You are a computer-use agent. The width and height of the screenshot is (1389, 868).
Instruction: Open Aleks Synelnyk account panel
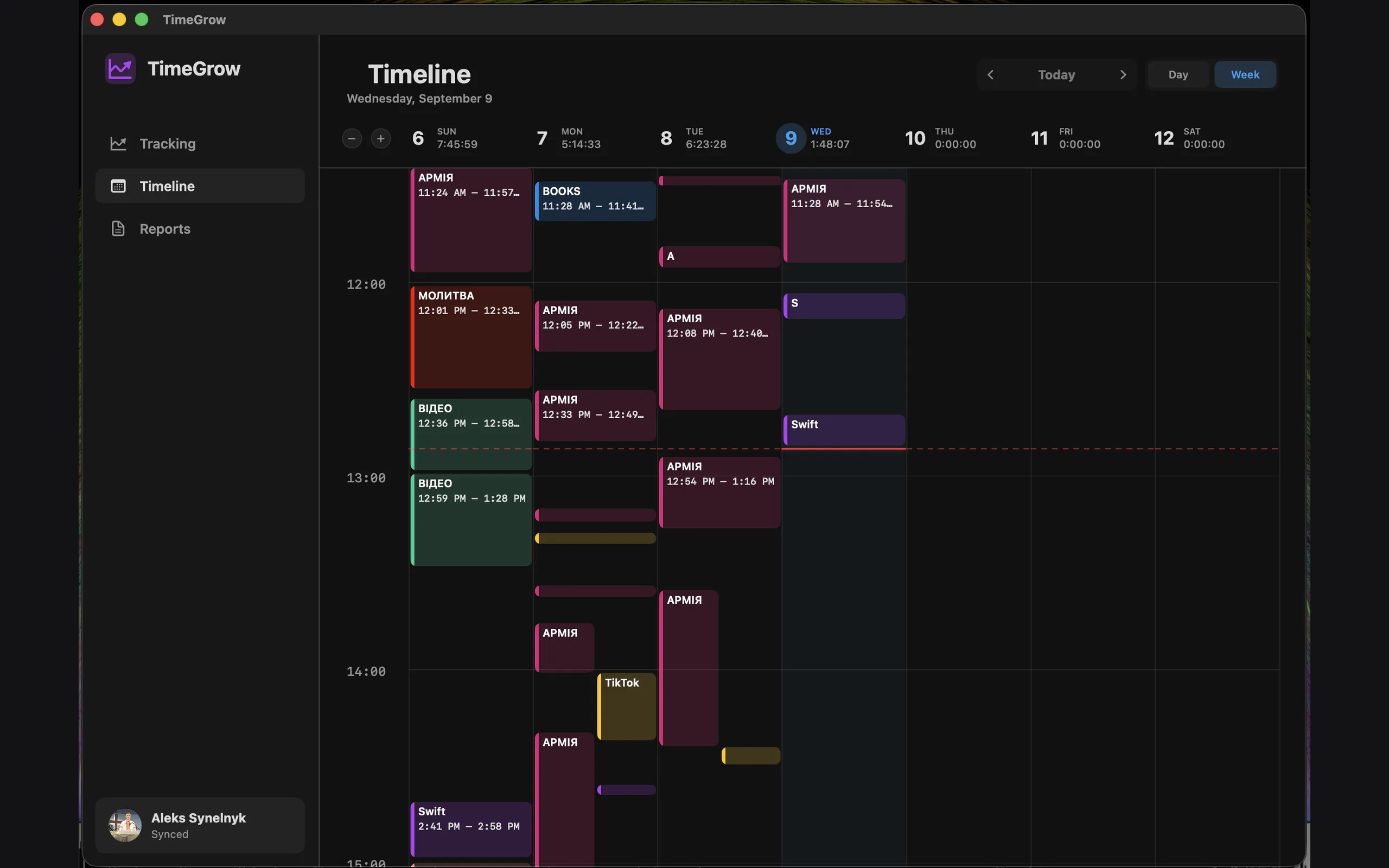[200, 826]
